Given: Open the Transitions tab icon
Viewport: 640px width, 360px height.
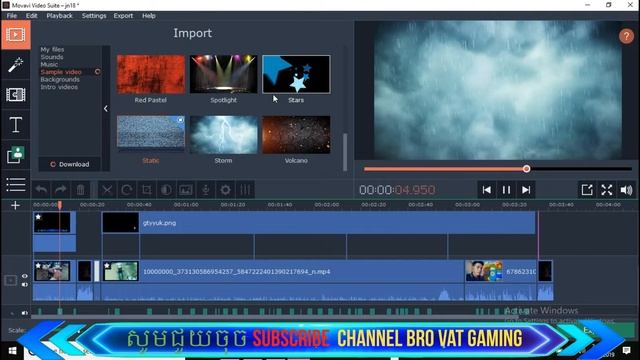Looking at the screenshot, I should [x=16, y=95].
